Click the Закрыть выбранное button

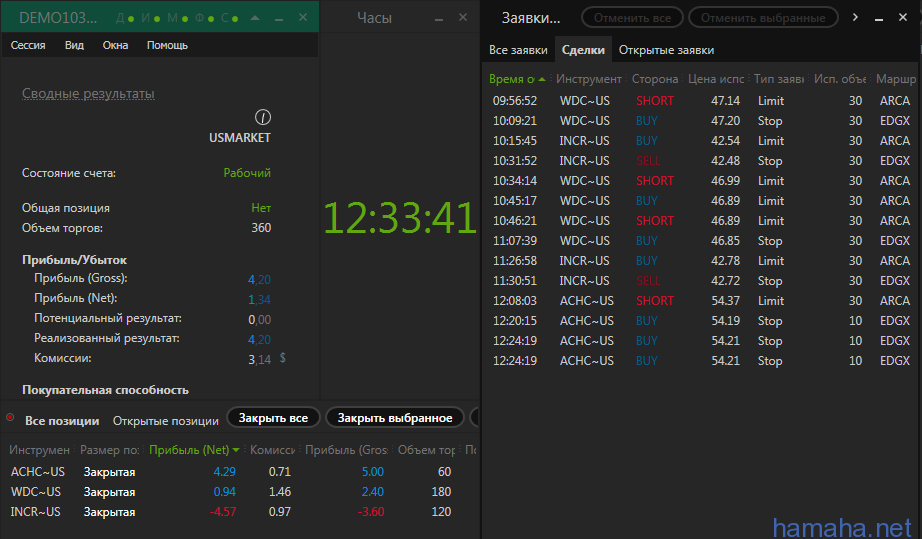[395, 418]
